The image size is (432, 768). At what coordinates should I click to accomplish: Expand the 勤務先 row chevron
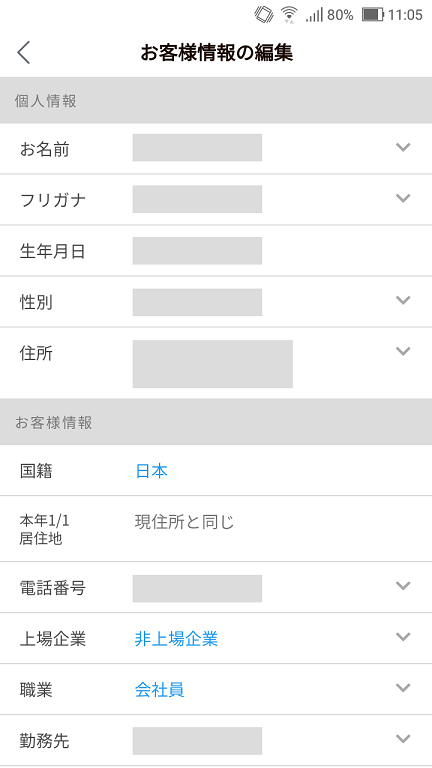pyautogui.click(x=403, y=739)
